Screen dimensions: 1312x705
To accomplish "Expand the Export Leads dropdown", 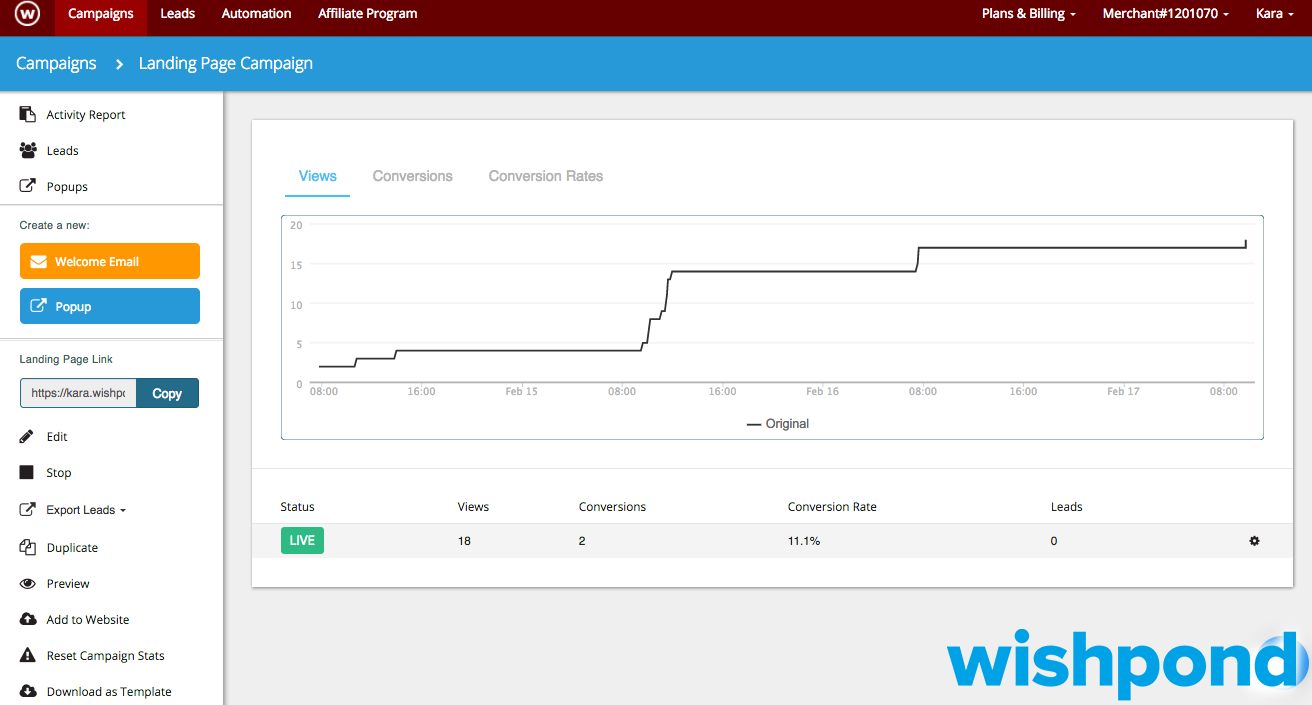I will click(x=86, y=510).
